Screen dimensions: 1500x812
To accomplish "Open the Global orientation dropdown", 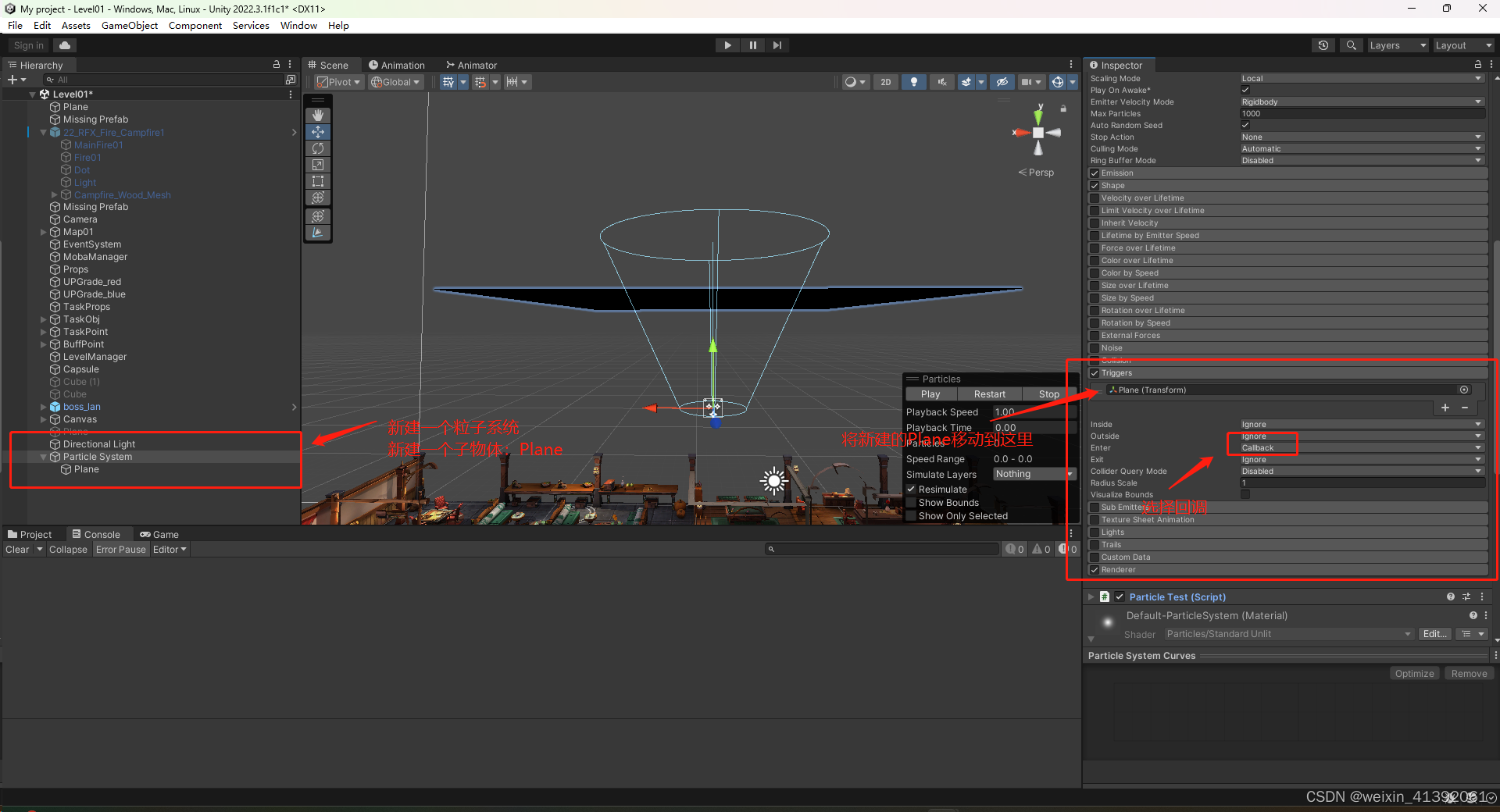I will [x=395, y=81].
